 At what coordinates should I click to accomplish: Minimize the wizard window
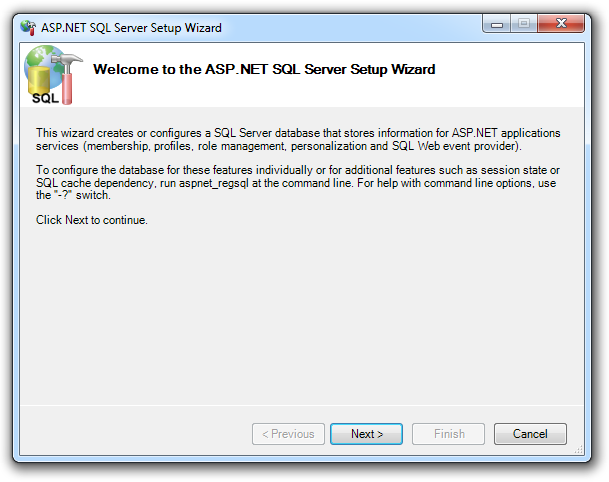497,24
